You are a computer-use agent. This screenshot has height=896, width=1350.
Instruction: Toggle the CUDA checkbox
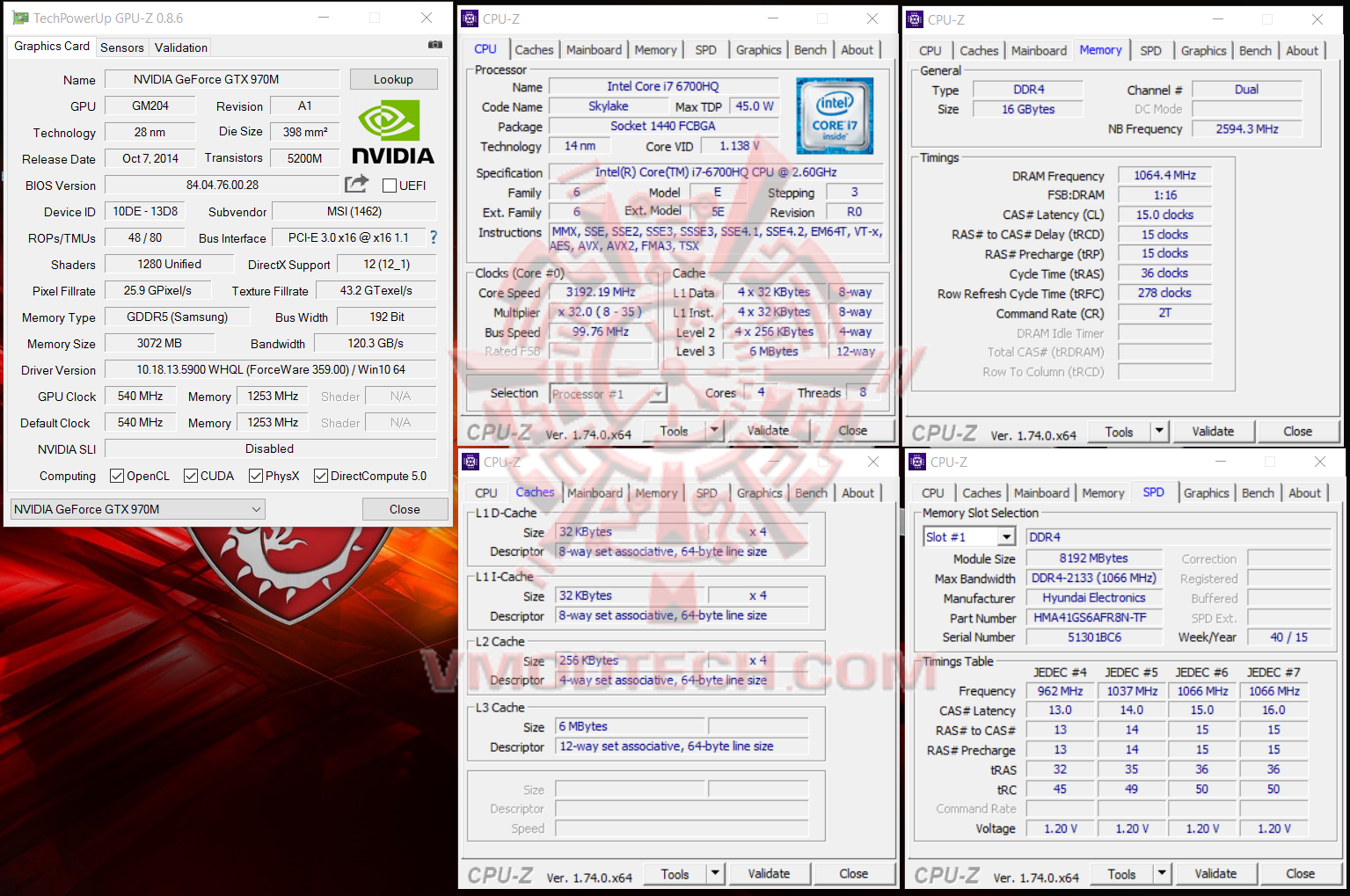point(191,476)
